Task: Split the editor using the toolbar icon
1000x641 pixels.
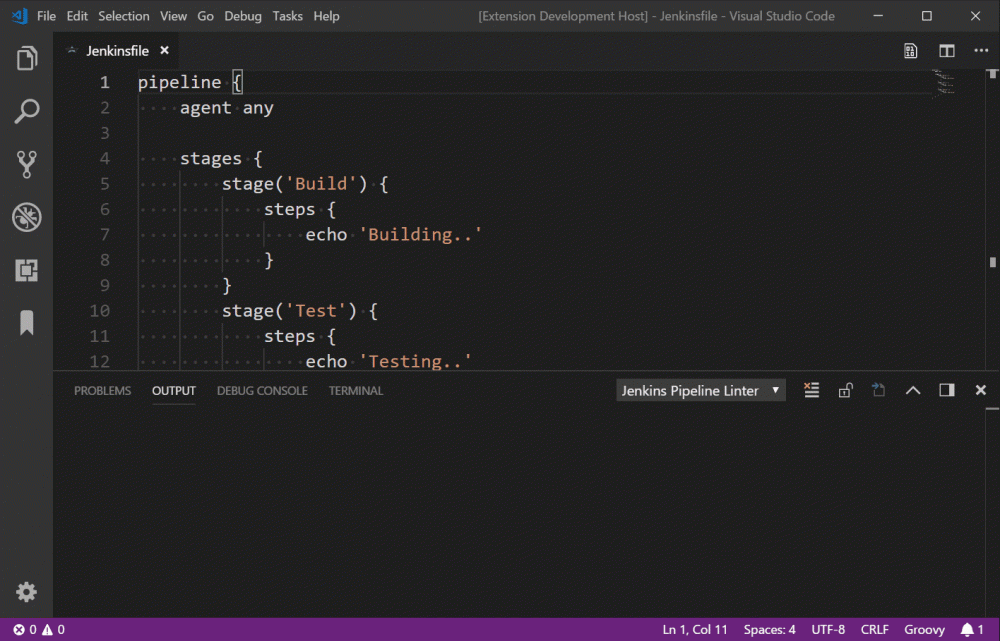Action: click(x=946, y=50)
